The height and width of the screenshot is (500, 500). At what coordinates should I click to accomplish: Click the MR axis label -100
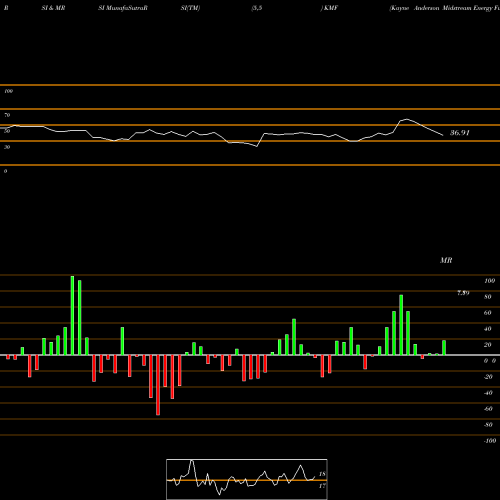(x=490, y=441)
